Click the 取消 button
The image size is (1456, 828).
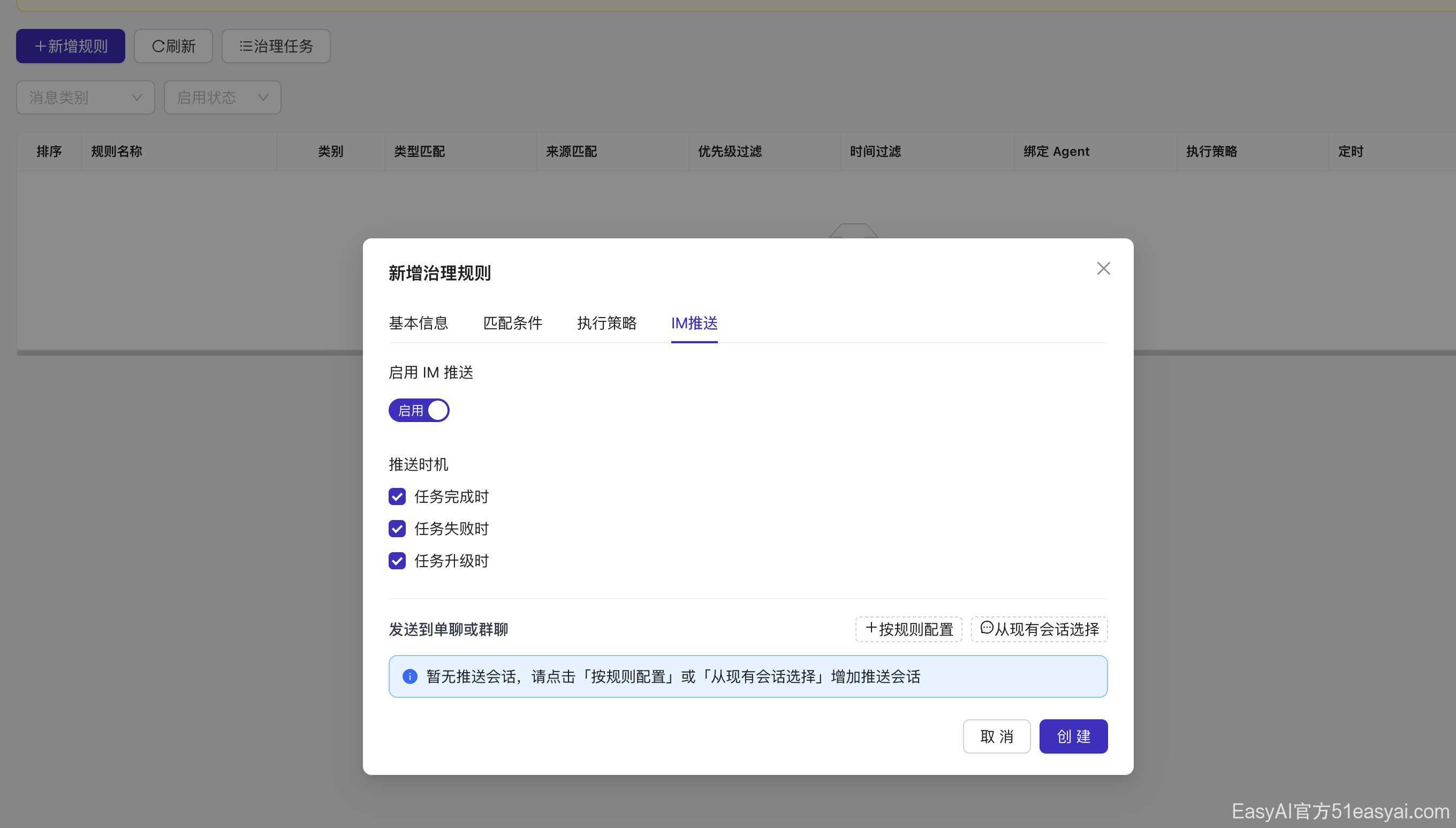tap(996, 736)
